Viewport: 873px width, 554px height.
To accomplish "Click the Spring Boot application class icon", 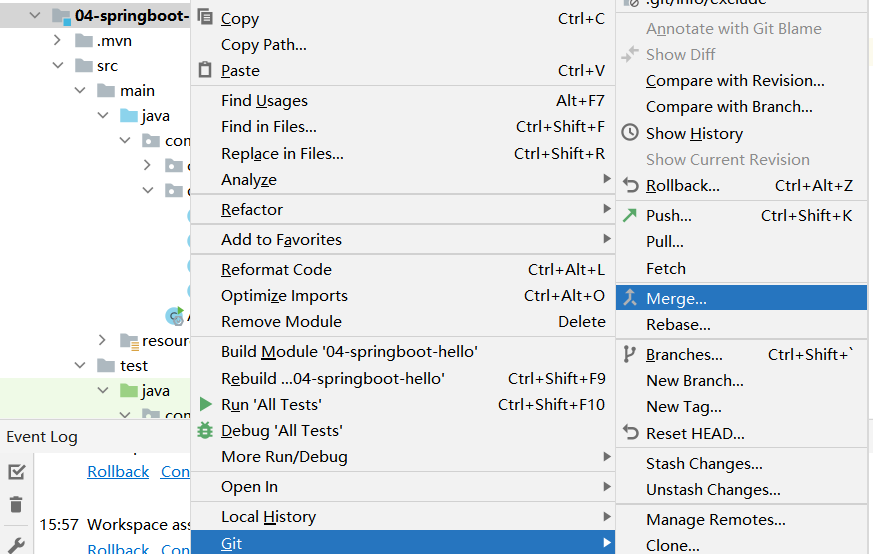I will click(175, 316).
